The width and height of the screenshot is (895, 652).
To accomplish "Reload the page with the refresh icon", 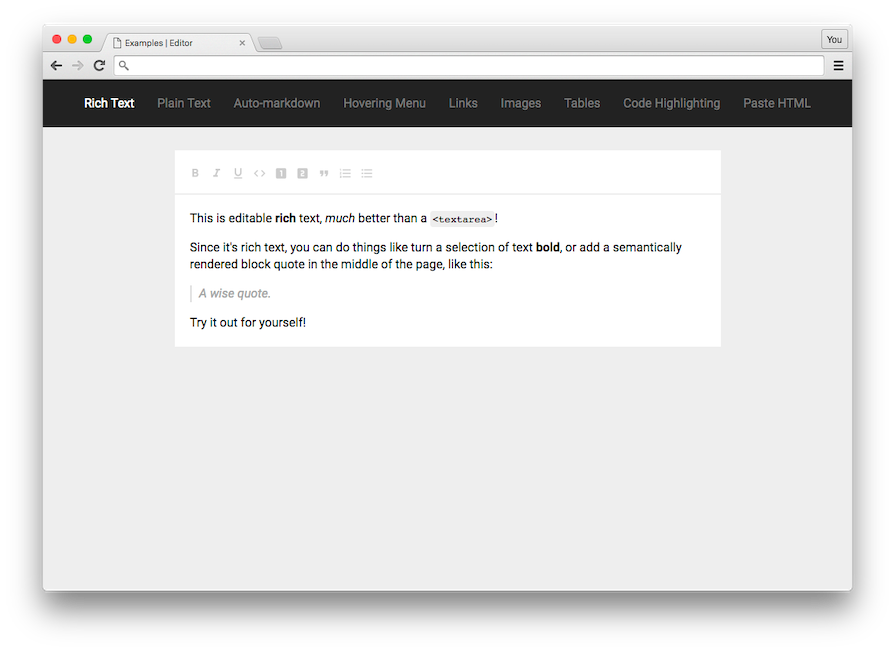I will 99,64.
